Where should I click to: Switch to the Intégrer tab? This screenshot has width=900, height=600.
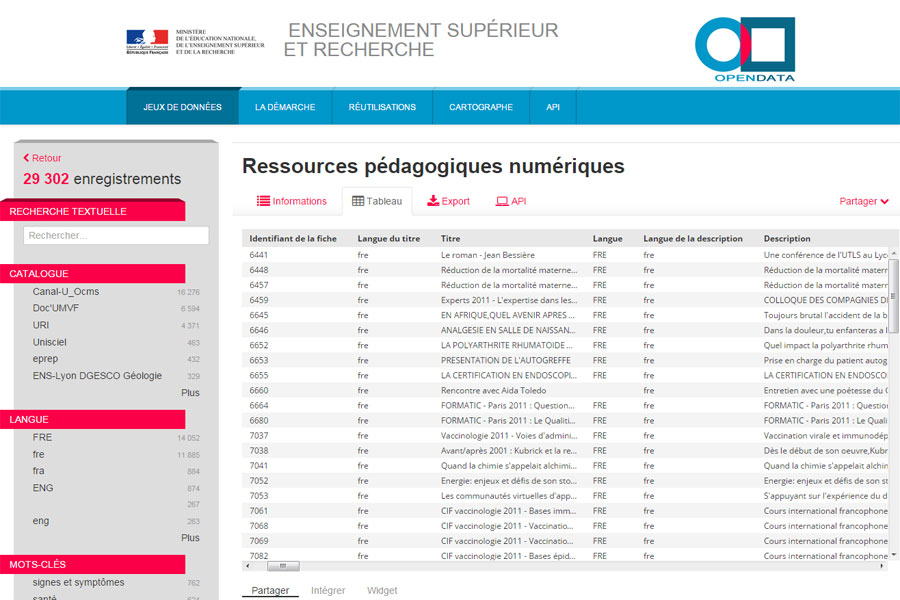point(328,590)
